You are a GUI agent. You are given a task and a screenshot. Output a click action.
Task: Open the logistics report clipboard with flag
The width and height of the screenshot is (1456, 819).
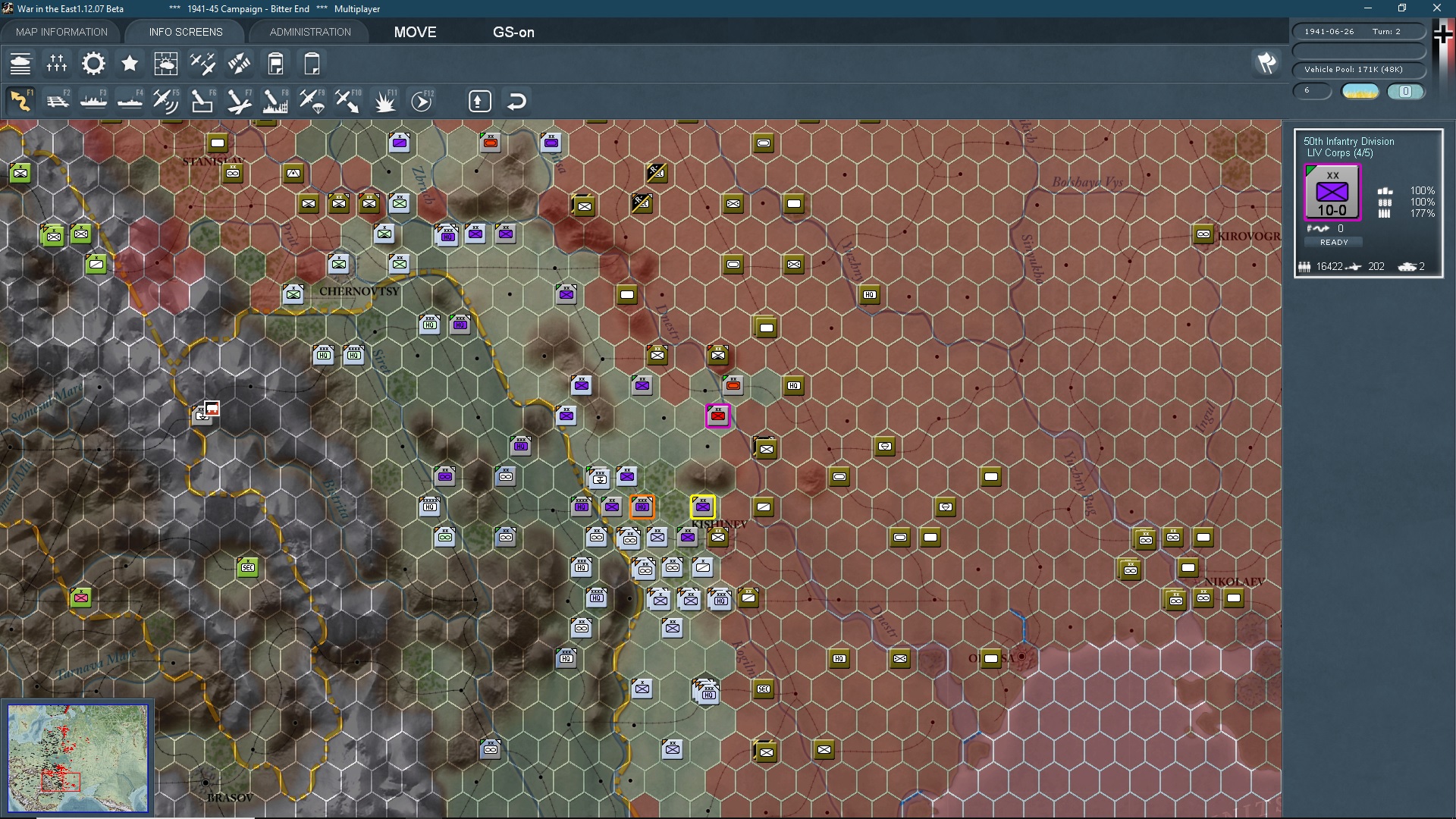tap(275, 64)
